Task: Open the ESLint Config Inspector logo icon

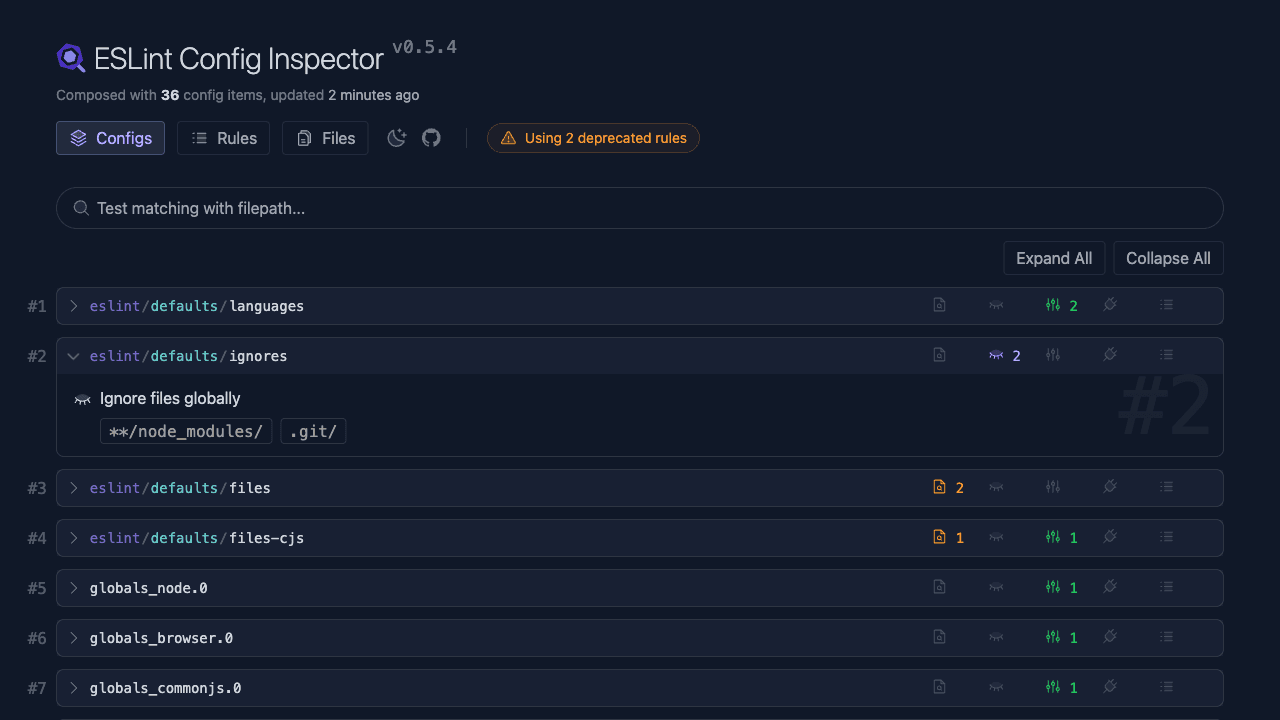Action: (70, 58)
